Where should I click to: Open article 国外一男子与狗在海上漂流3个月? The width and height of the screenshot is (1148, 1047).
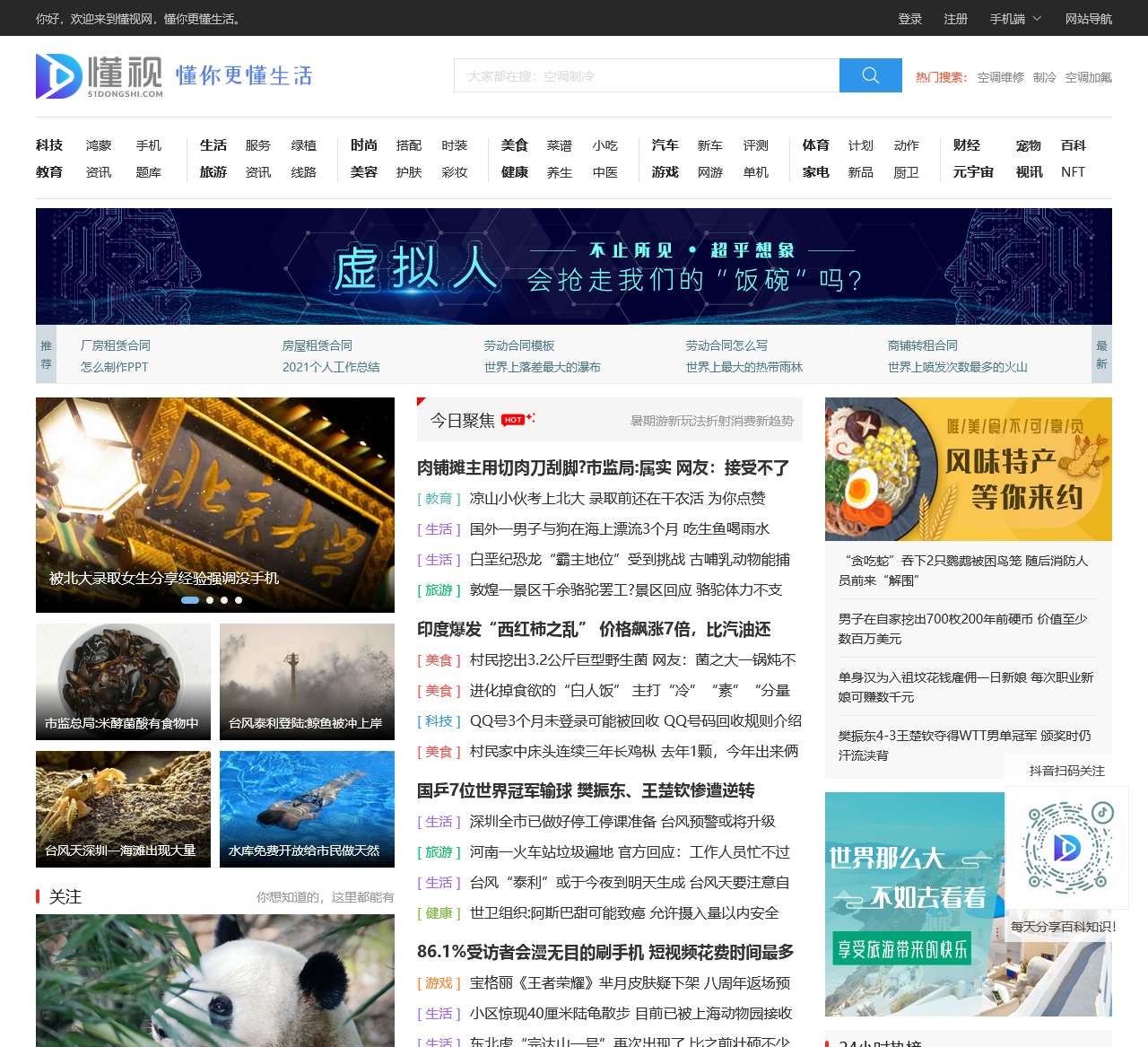tap(620, 529)
